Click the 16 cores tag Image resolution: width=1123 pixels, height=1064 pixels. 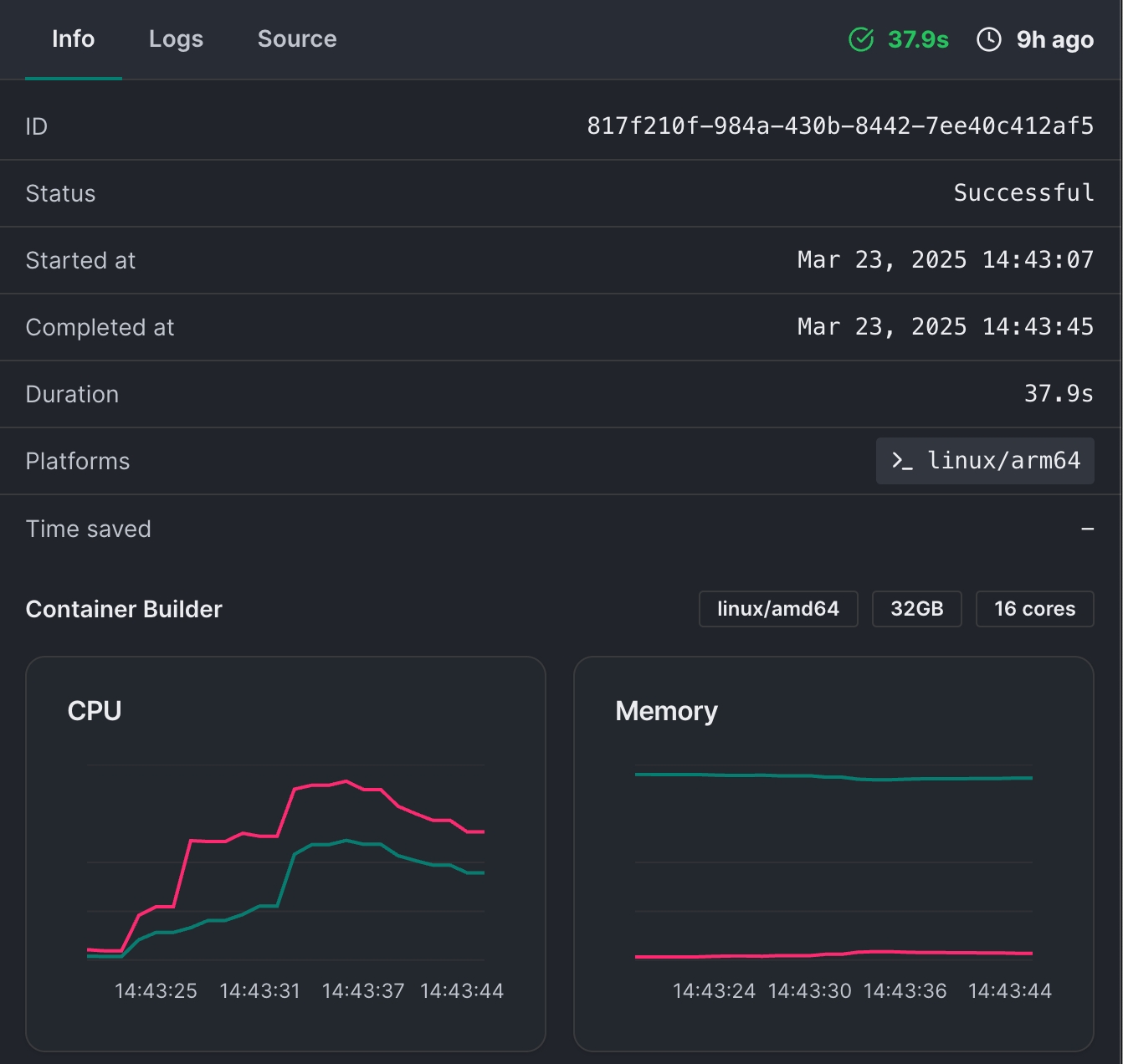pos(1034,609)
